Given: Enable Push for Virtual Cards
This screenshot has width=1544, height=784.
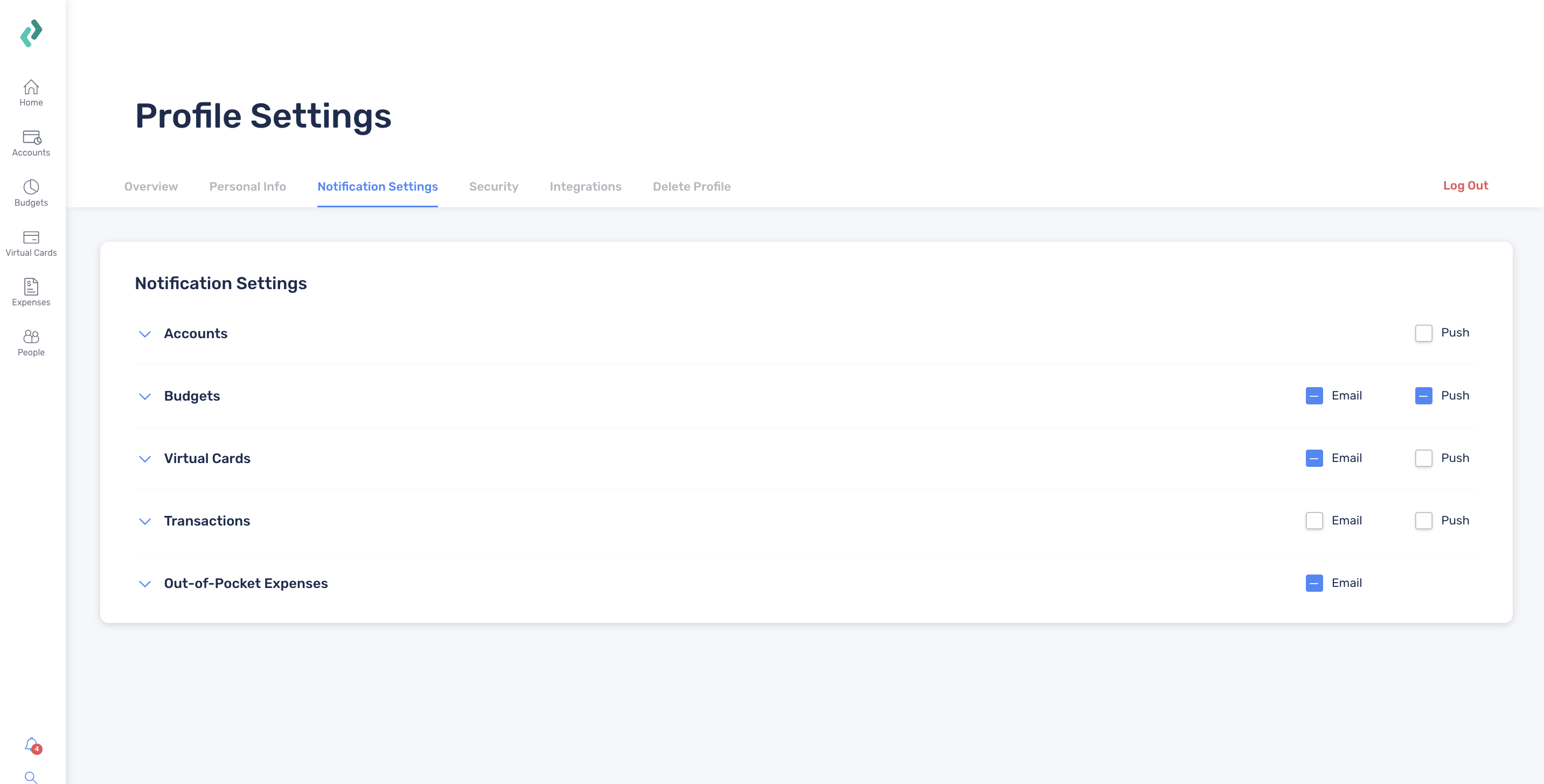Looking at the screenshot, I should coord(1423,458).
